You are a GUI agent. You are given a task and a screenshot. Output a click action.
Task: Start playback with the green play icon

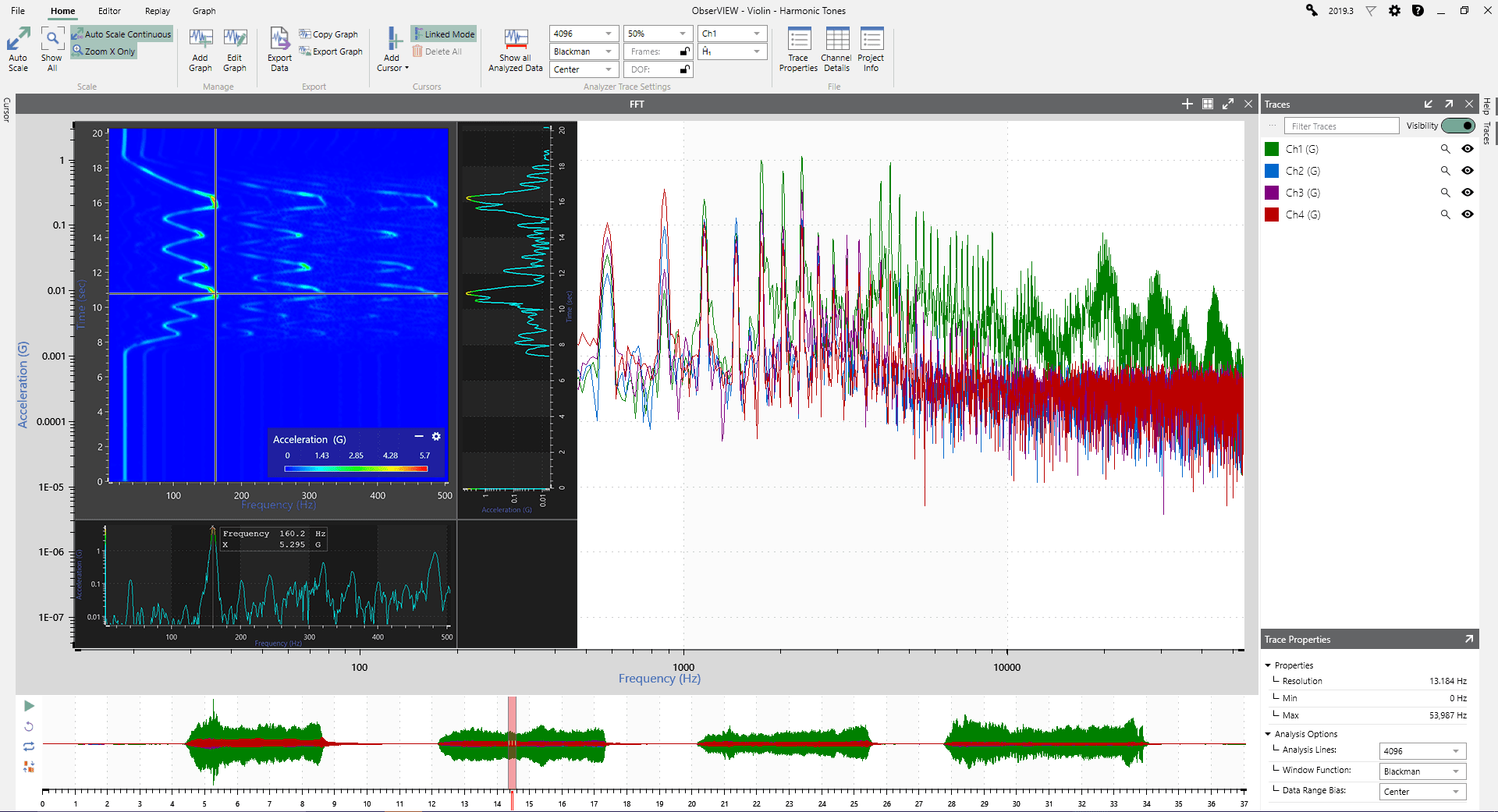pyautogui.click(x=29, y=706)
